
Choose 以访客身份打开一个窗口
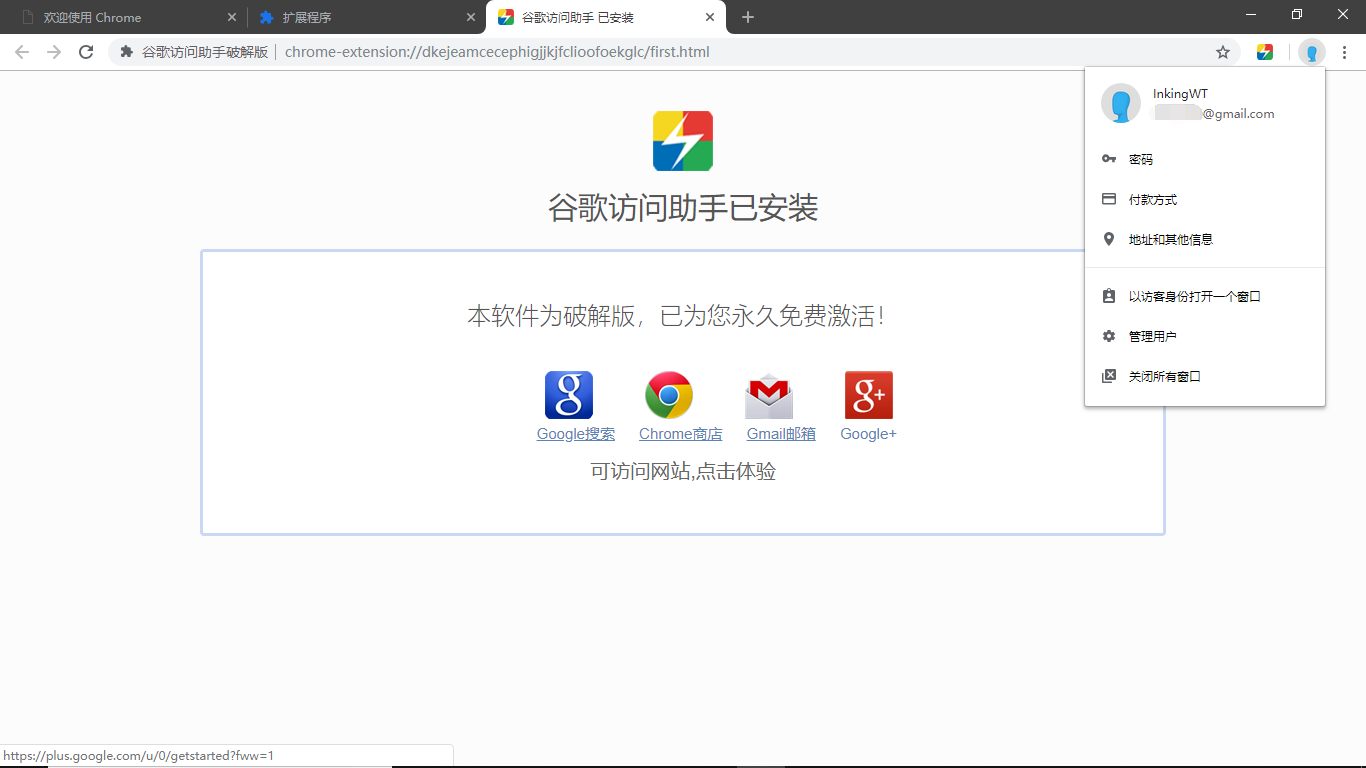point(1205,296)
